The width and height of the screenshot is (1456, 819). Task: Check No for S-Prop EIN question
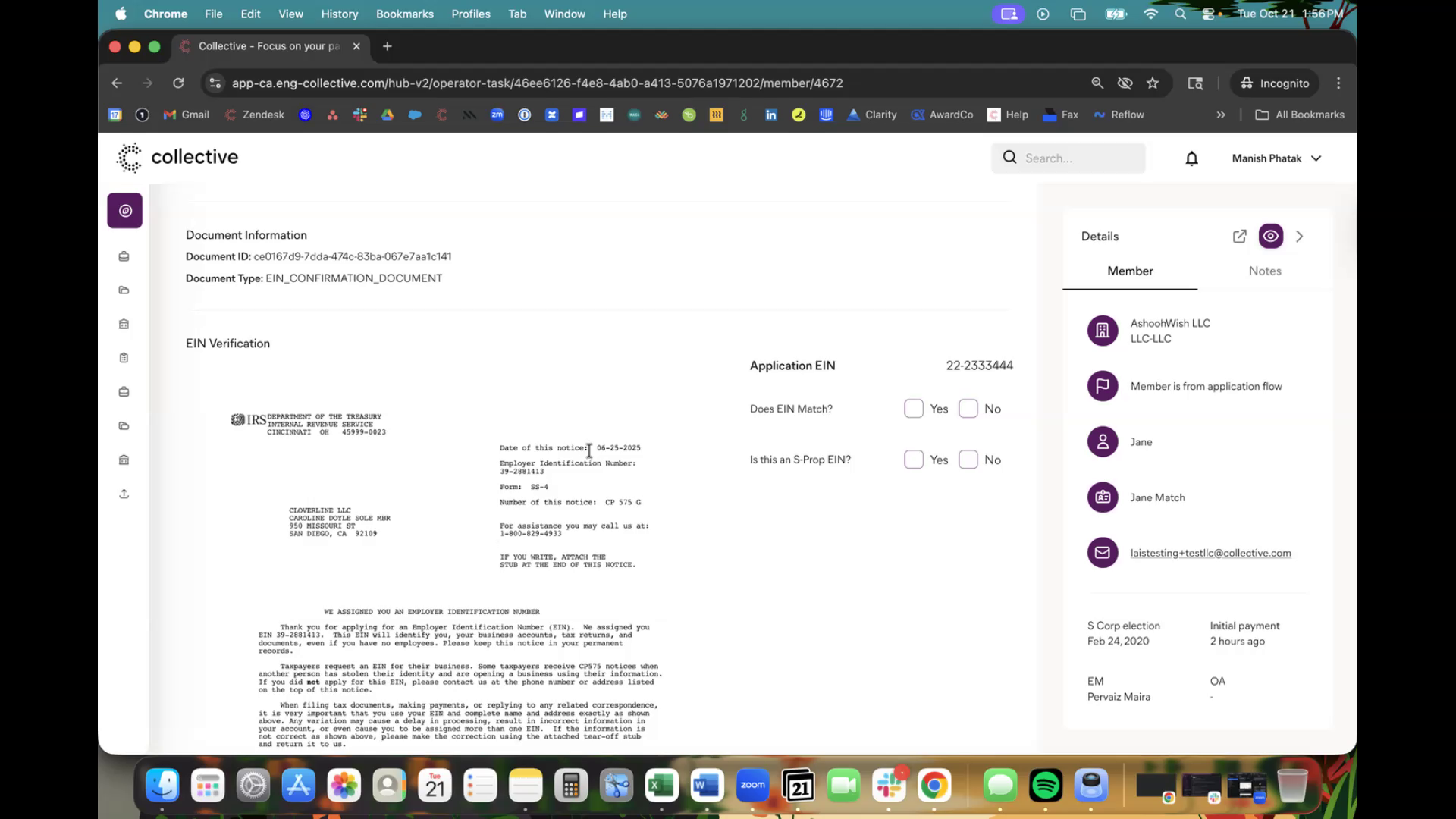[x=968, y=460]
